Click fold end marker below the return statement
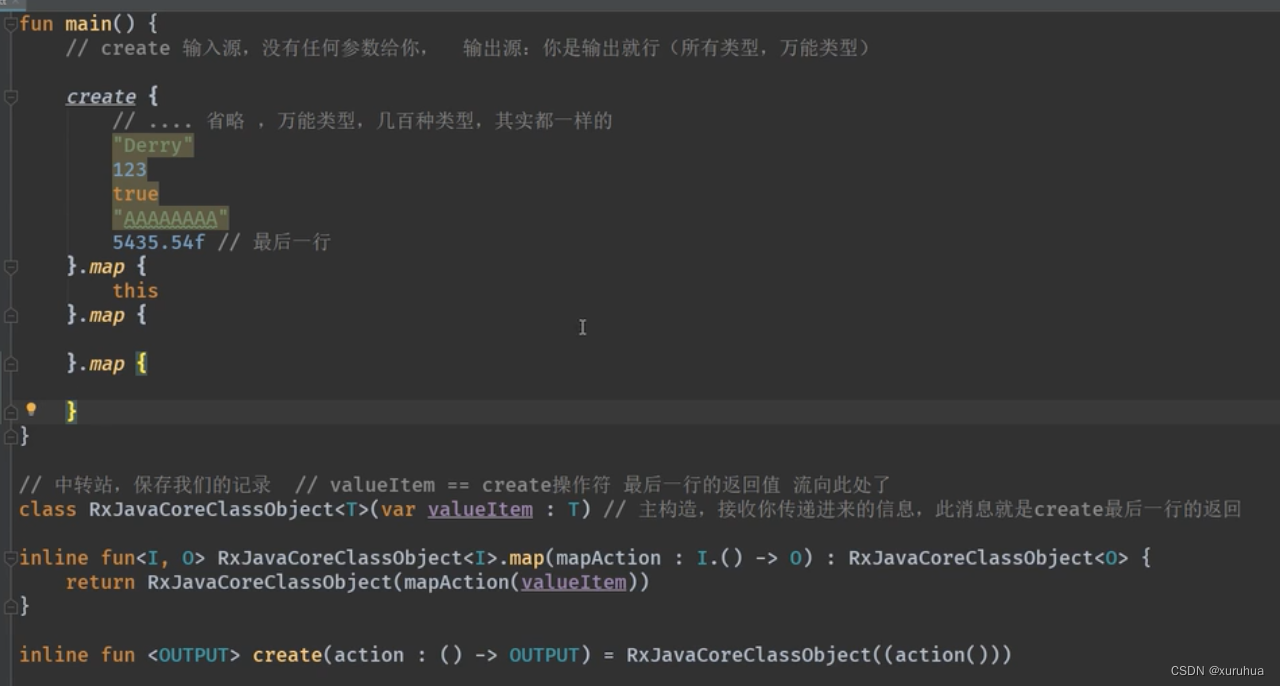 10,606
